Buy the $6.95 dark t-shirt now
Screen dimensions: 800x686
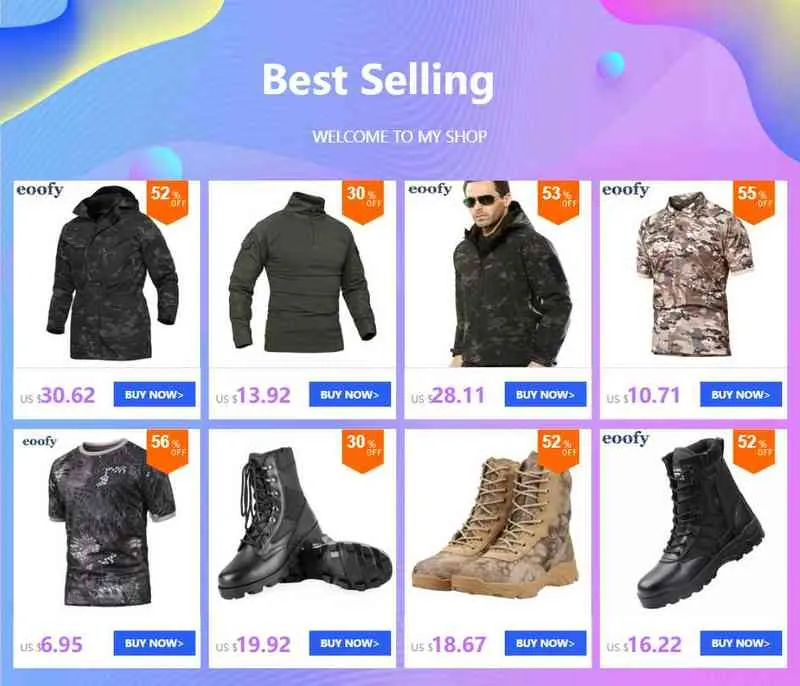(x=154, y=643)
